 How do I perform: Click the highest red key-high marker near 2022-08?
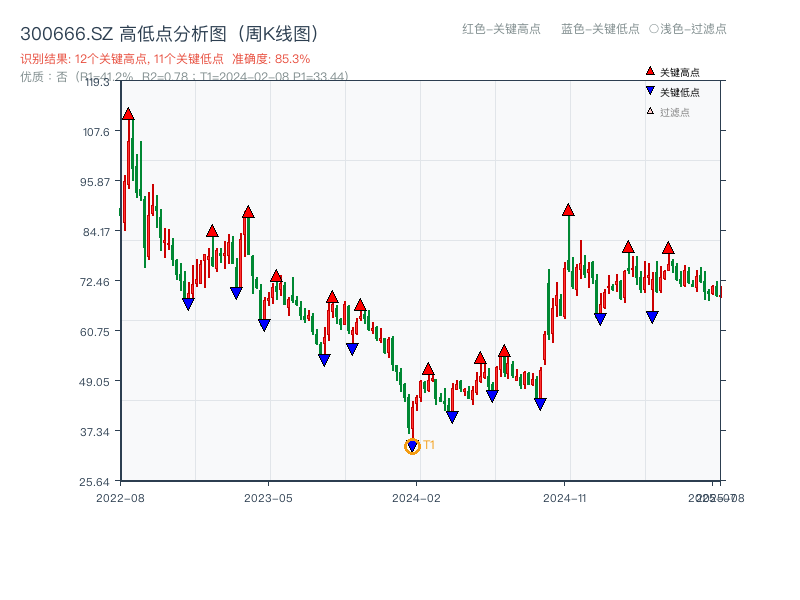(128, 114)
